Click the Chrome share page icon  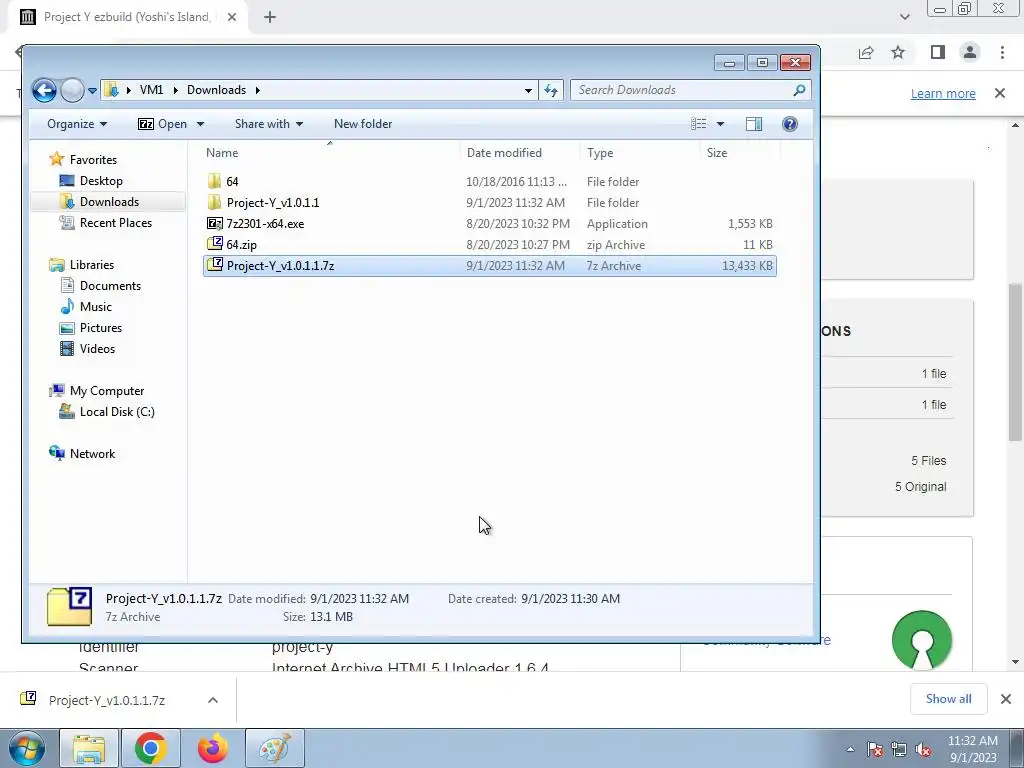866,52
